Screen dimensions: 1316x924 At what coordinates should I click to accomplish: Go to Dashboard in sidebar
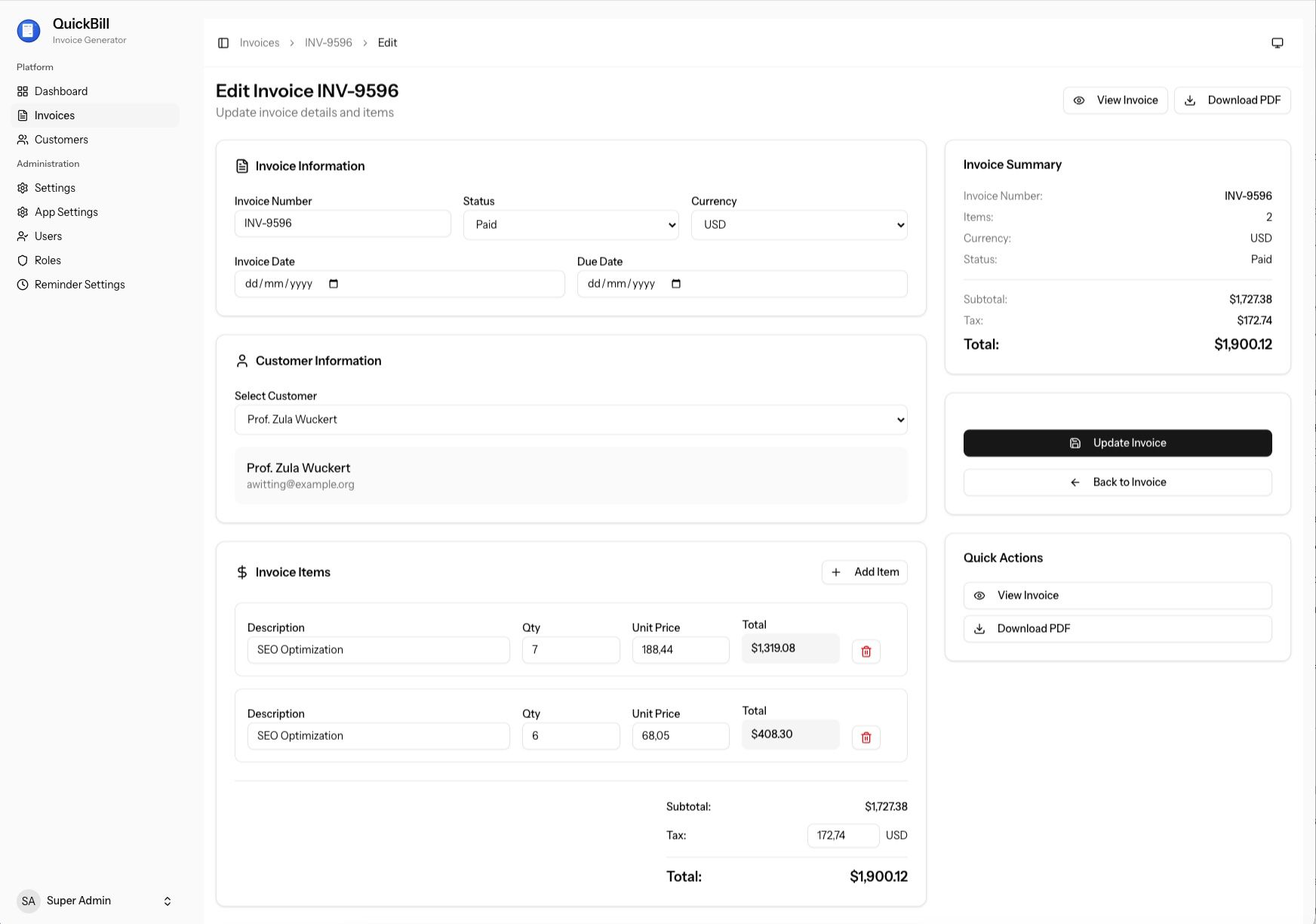[61, 91]
